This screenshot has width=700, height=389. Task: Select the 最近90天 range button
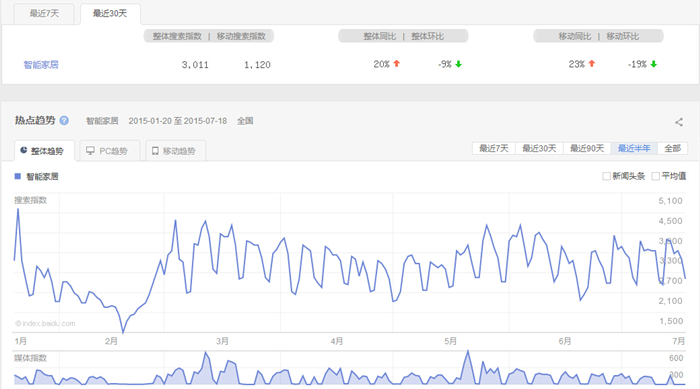point(587,148)
